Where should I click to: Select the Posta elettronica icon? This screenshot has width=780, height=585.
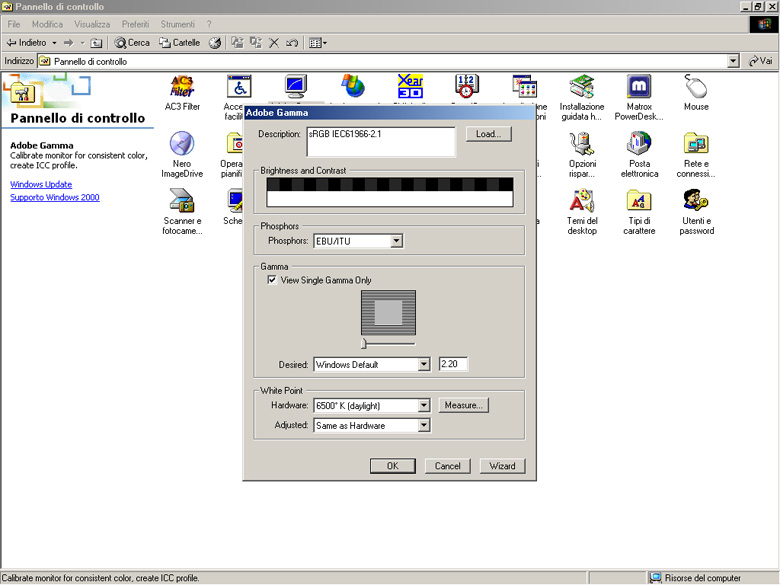pos(639,145)
